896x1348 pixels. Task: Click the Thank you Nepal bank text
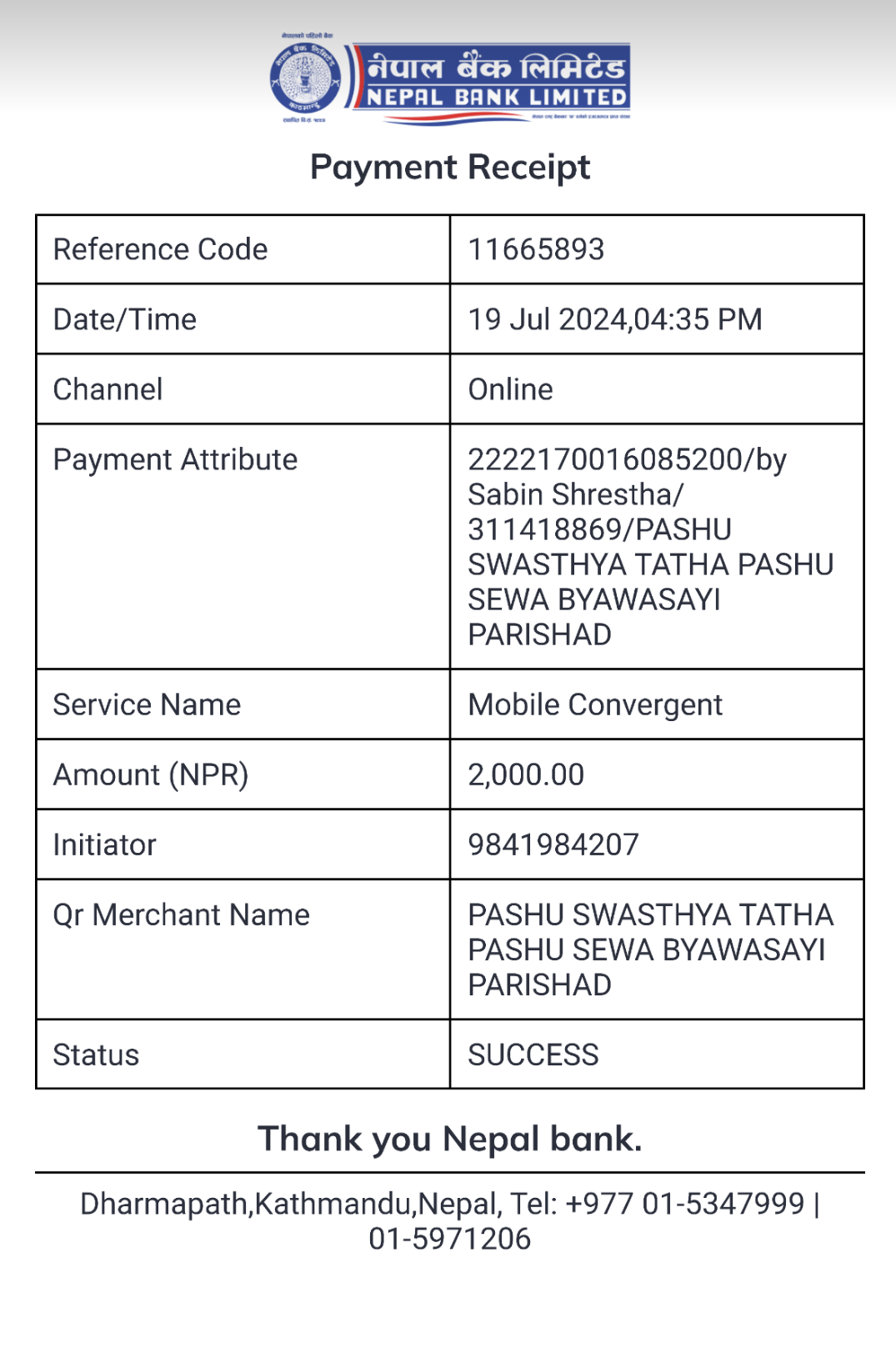(450, 1139)
